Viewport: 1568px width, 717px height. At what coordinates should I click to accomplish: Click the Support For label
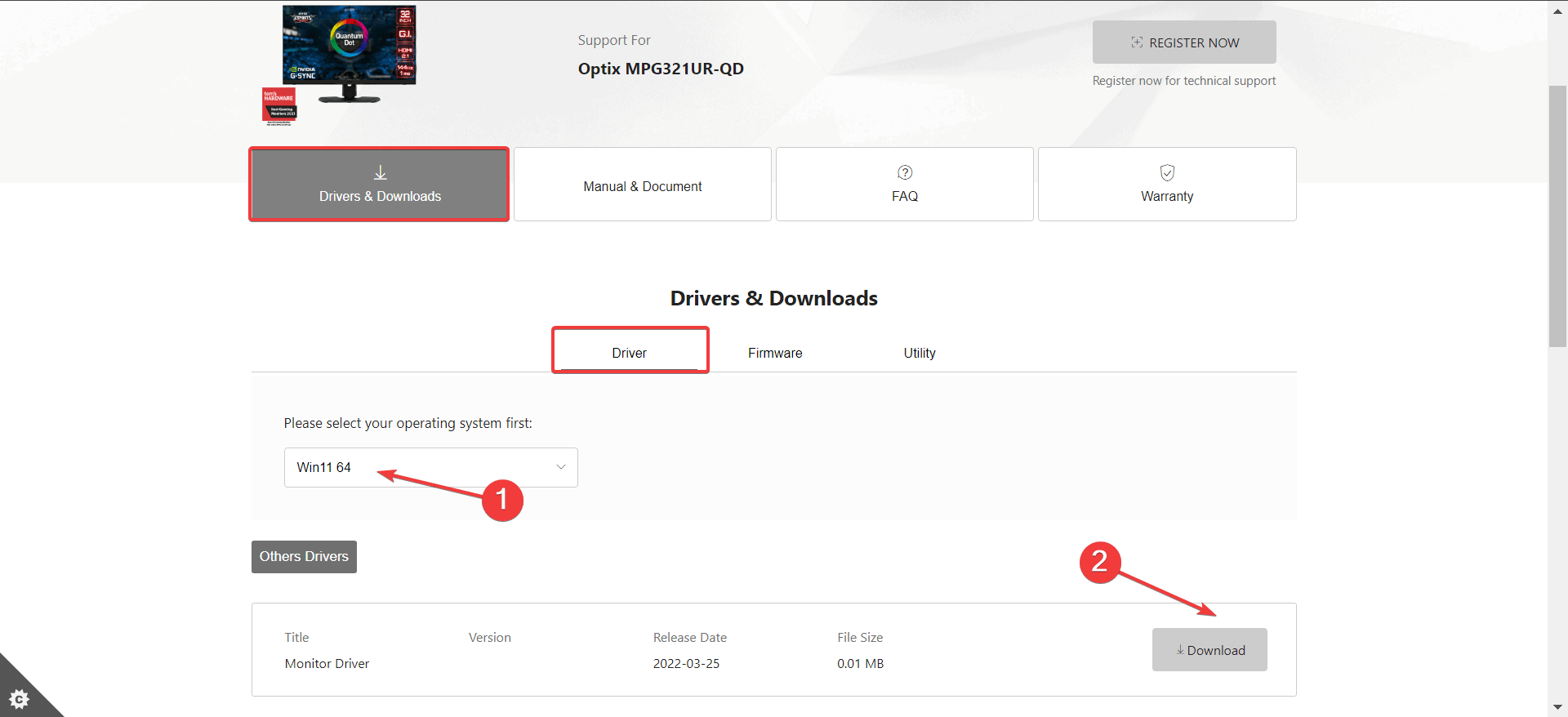click(614, 40)
